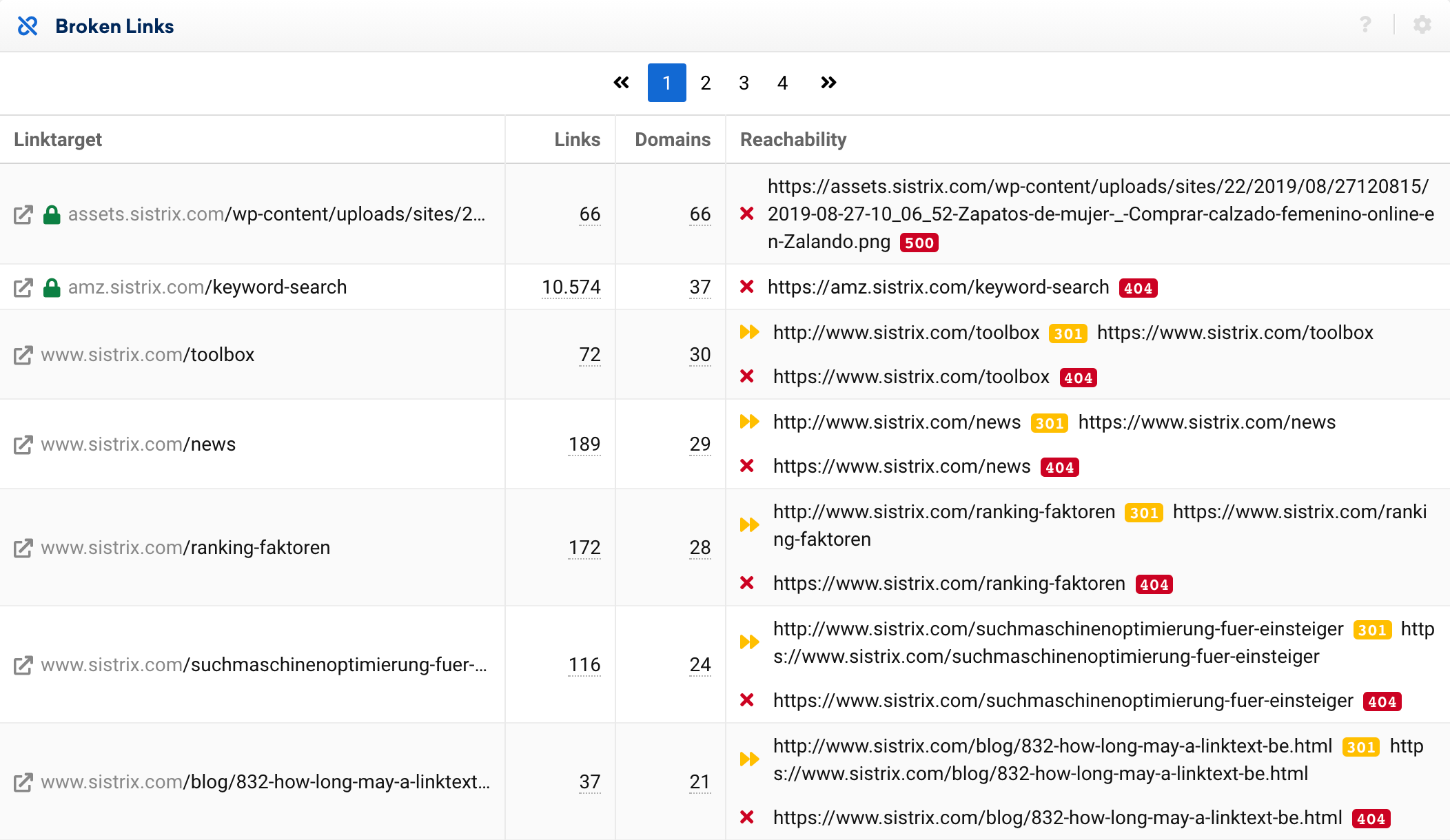Sort by Domains column header
This screenshot has height=840, width=1450.
point(673,139)
